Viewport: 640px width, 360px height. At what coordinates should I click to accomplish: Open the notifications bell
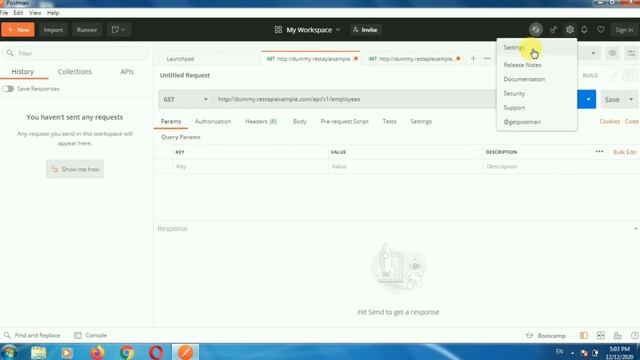[x=584, y=29]
